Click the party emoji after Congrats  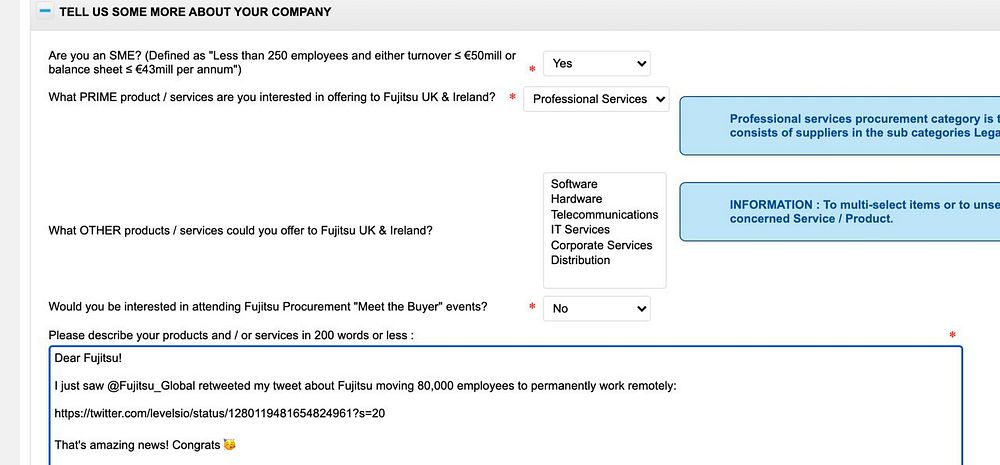click(x=229, y=444)
